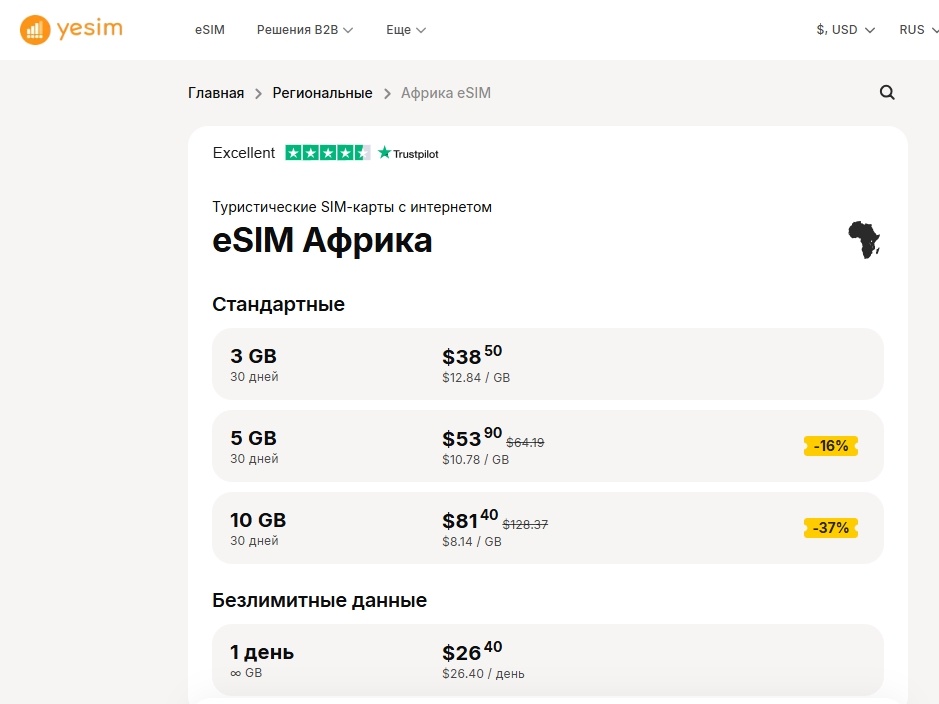Click the $26.40 / день price text

coord(483,674)
